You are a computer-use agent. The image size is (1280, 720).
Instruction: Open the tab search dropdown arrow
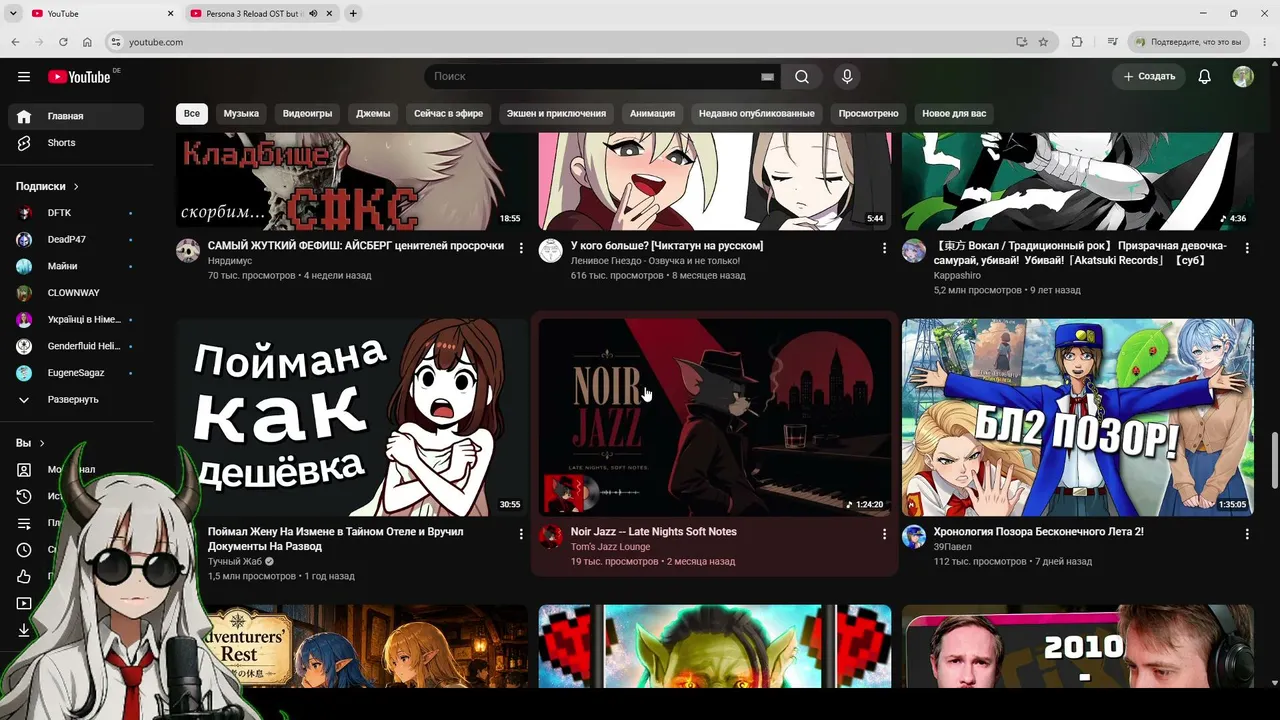pos(13,13)
